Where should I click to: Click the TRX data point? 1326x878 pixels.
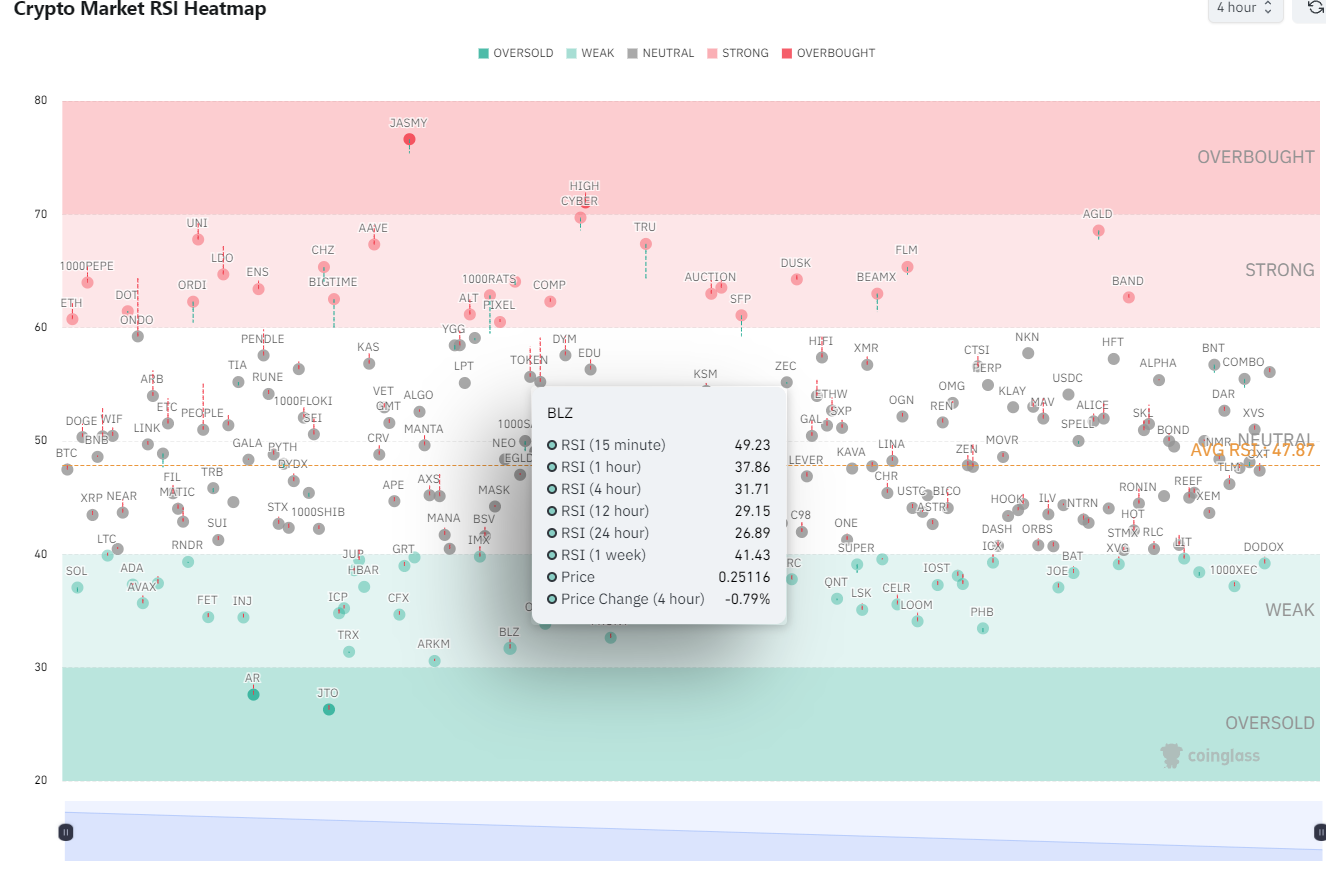coord(349,651)
